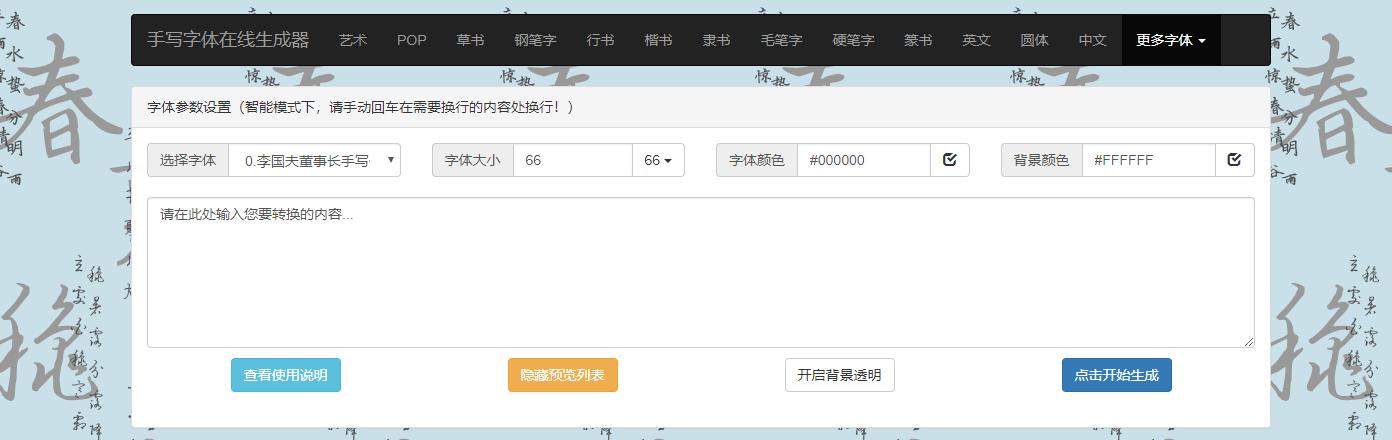This screenshot has height=440, width=1392.
Task: Go to the 草书 font category
Action: click(x=470, y=40)
